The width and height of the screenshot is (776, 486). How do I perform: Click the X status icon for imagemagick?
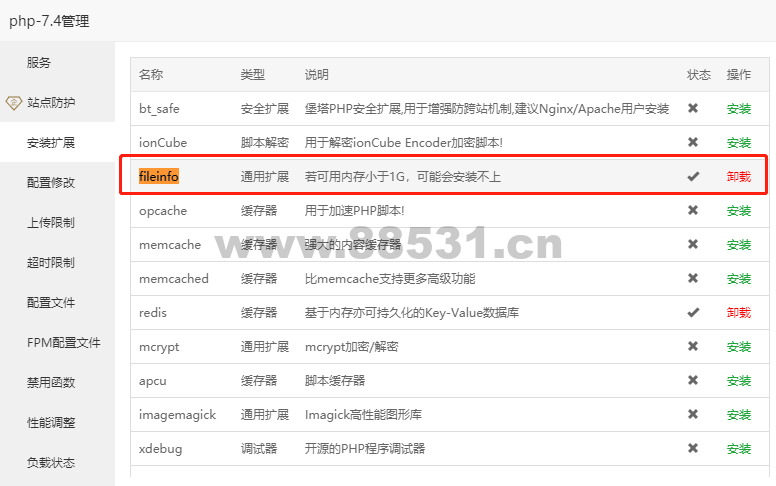693,414
